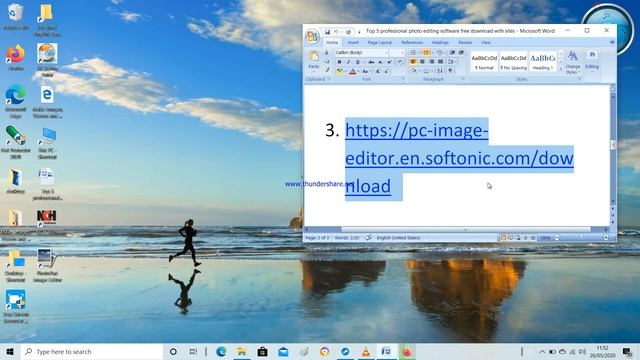
Task: Open the Office Button menu in Word
Action: click(x=313, y=36)
